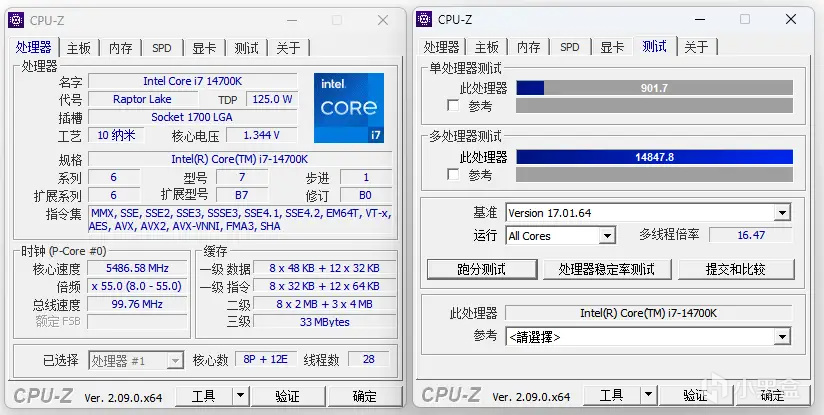The image size is (824, 415).
Task: Switch to 内存 tab in left window
Action: [121, 48]
